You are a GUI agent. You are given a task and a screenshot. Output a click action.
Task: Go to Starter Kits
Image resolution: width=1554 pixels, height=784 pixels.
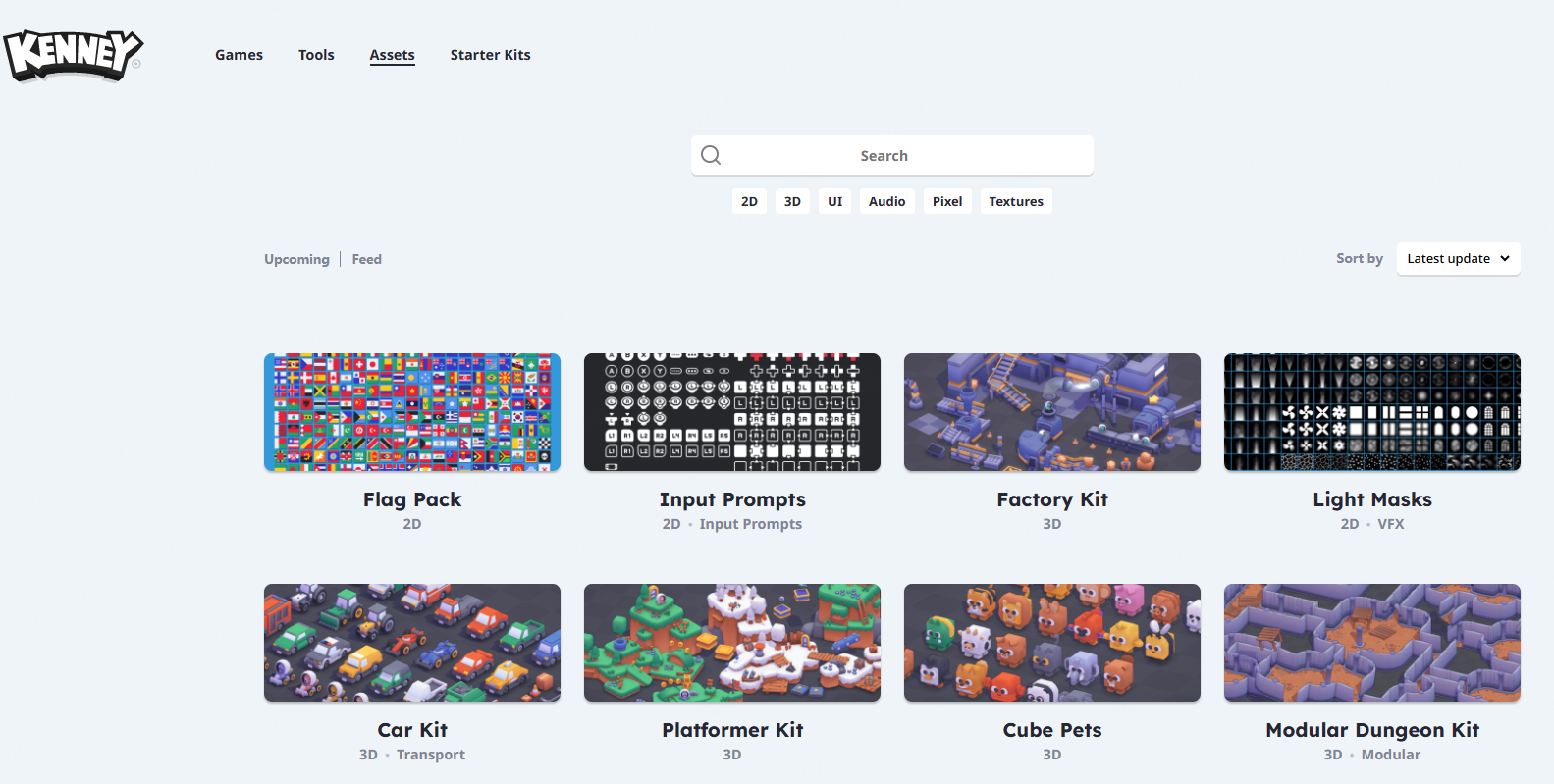(490, 55)
